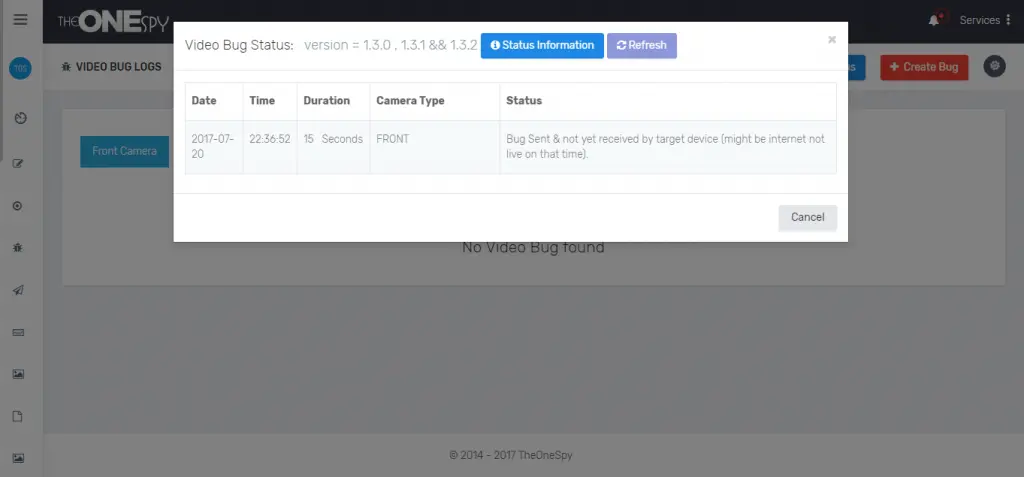The image size is (1024, 477).
Task: Expand the Services menu in header
Action: [x=984, y=20]
